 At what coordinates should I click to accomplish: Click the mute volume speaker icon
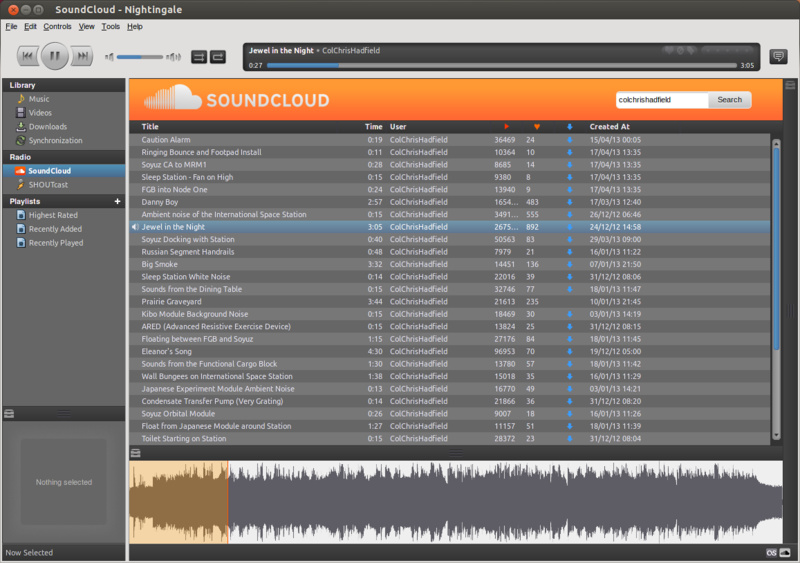click(109, 57)
